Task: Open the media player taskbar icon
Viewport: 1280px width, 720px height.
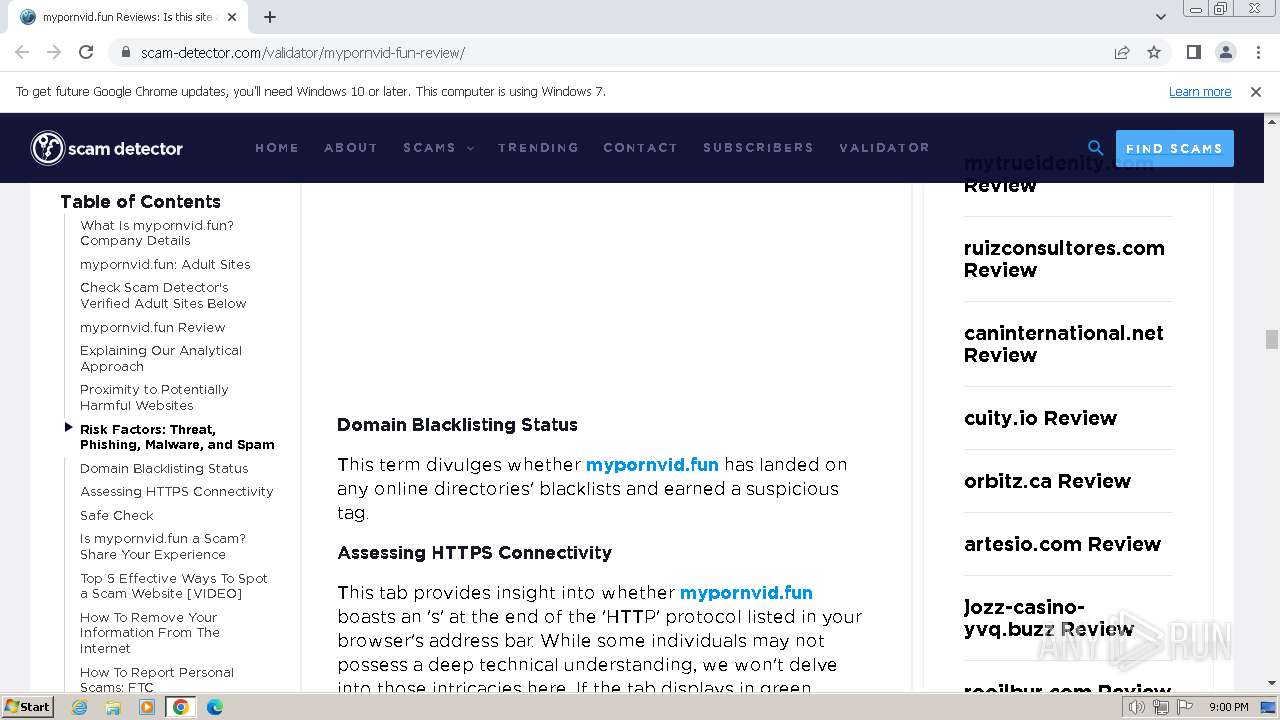Action: [x=147, y=706]
